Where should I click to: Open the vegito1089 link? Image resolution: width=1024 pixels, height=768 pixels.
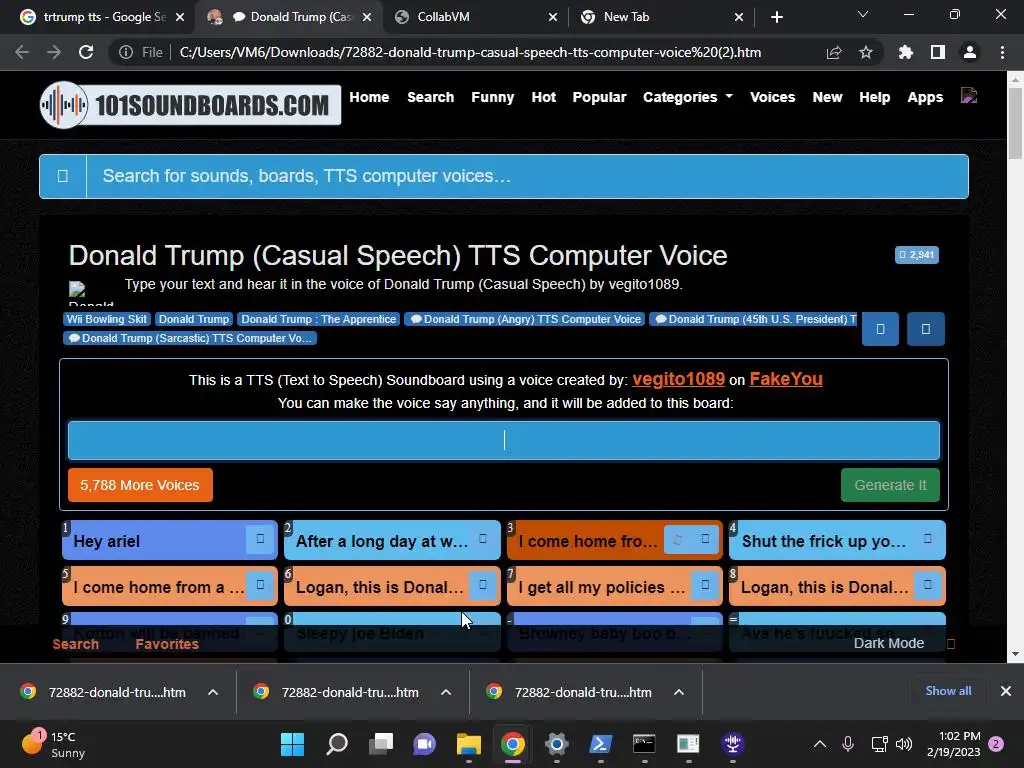679,379
